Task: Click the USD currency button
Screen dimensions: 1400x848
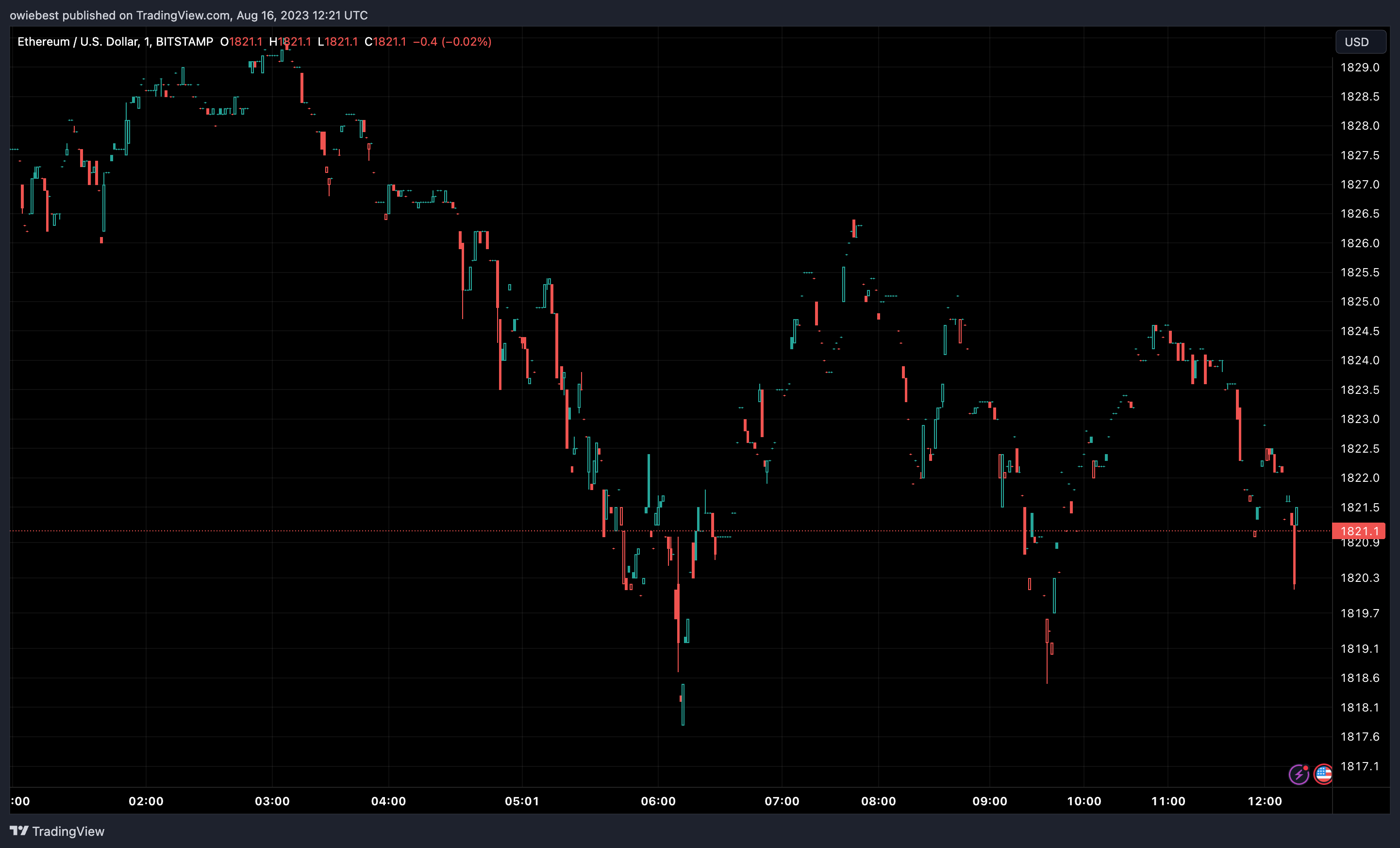Action: 1360,41
